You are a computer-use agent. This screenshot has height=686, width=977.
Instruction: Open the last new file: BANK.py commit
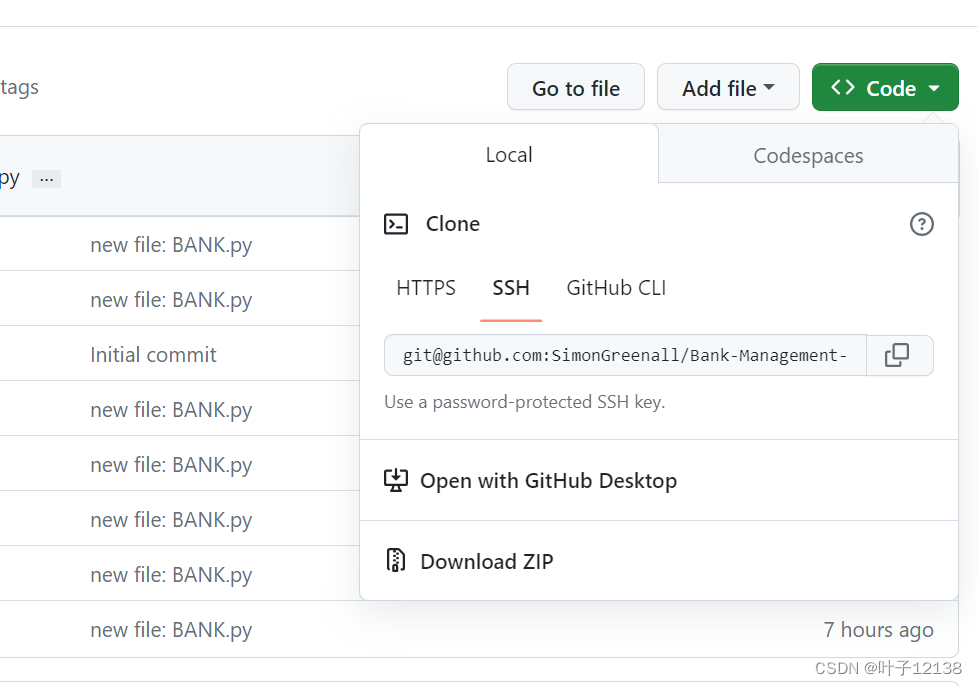pyautogui.click(x=171, y=630)
